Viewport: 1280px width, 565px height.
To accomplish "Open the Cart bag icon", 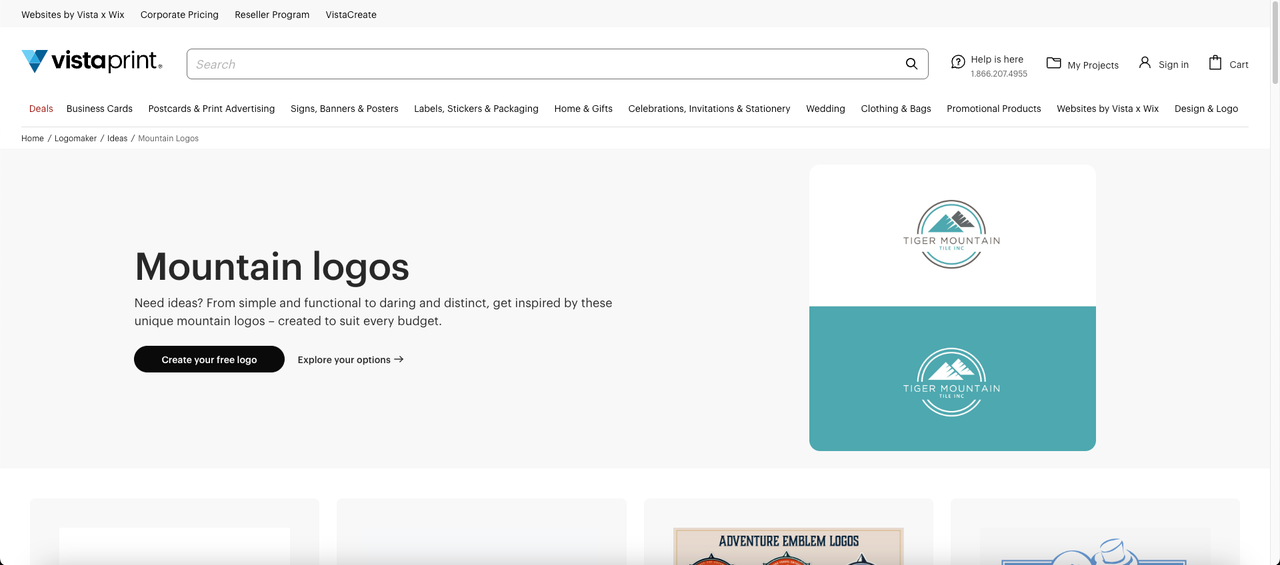I will (x=1215, y=63).
